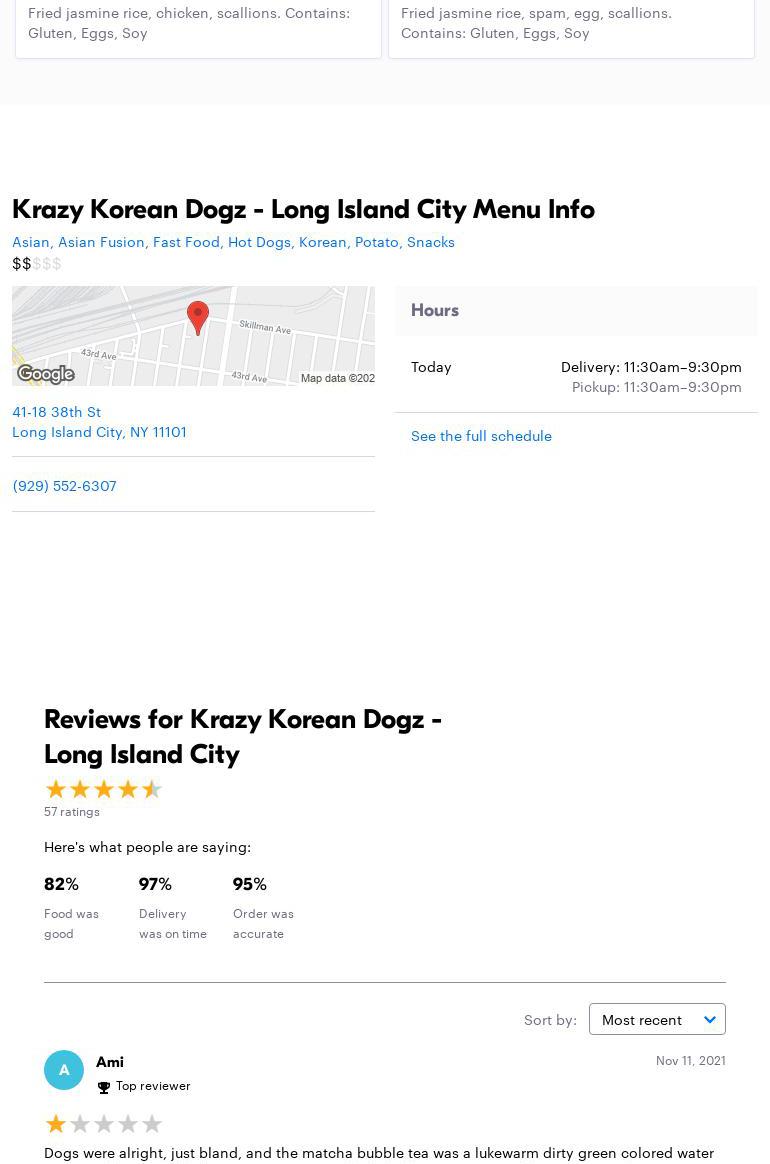Viewport: 770px width, 1164px height.
Task: Click Ami's one-star review rating
Action: click(103, 1124)
